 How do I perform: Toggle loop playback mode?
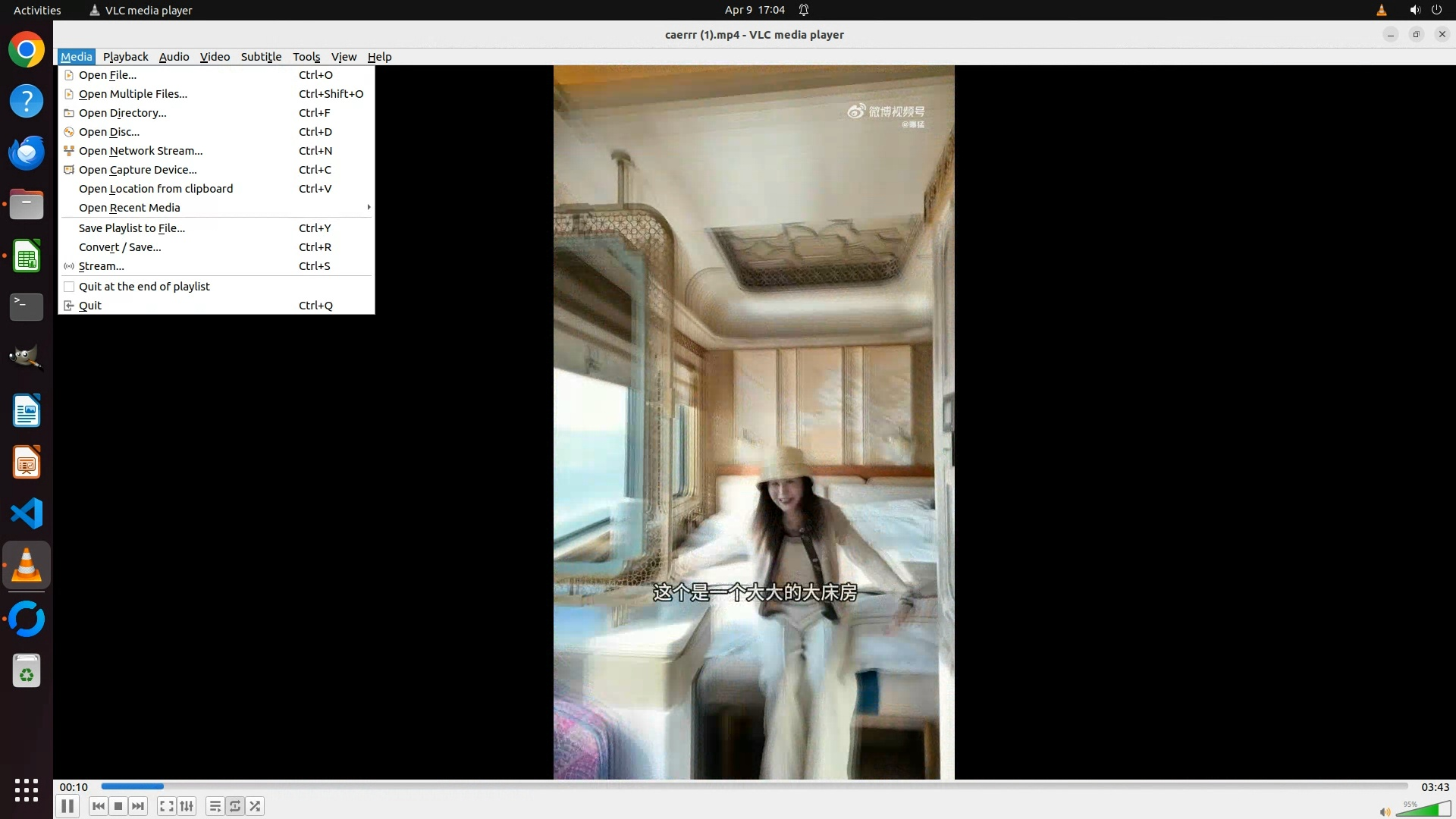[235, 806]
